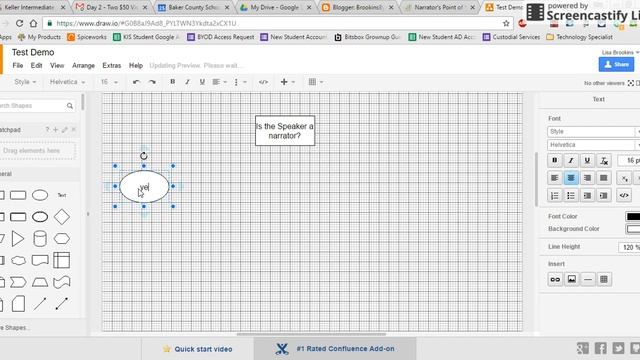Click the bulleted list icon in the Text panel
This screenshot has height=360, width=640.
[571, 196]
